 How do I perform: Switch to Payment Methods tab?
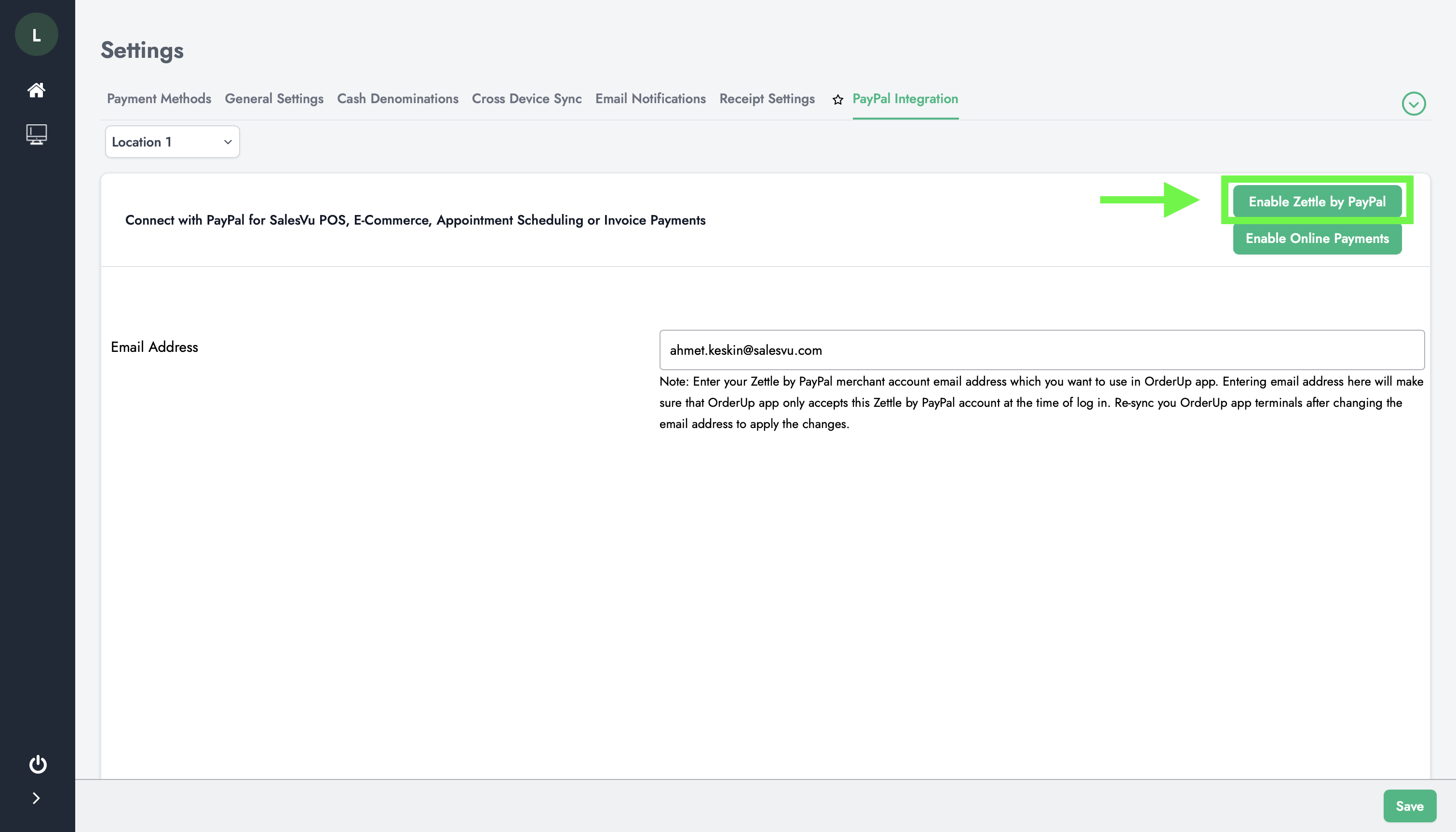[x=159, y=99]
